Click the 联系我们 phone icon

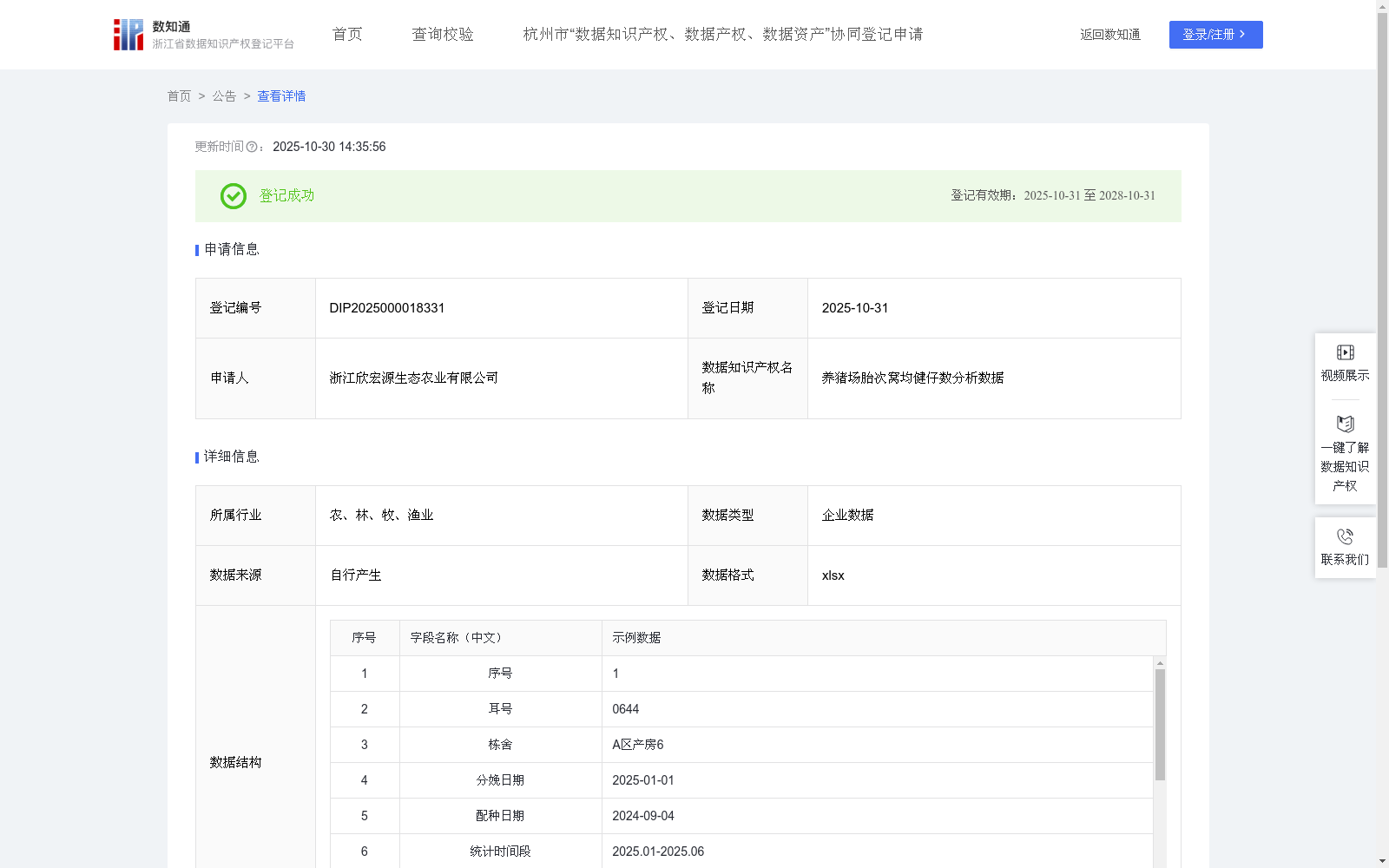click(1345, 537)
